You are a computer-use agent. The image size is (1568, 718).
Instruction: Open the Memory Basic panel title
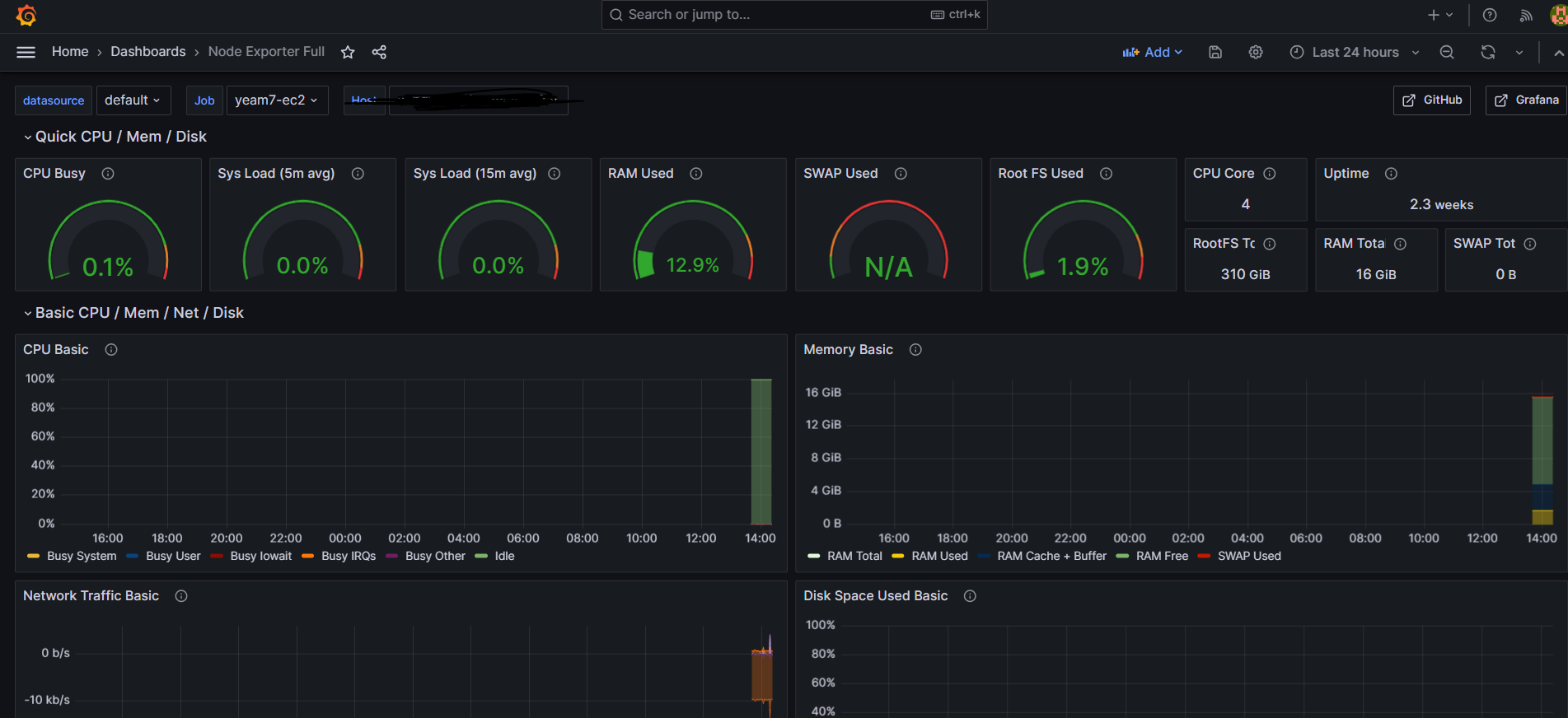pyautogui.click(x=848, y=350)
